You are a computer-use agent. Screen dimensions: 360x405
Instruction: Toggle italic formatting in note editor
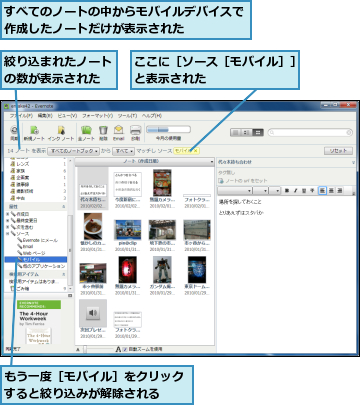coord(295,190)
